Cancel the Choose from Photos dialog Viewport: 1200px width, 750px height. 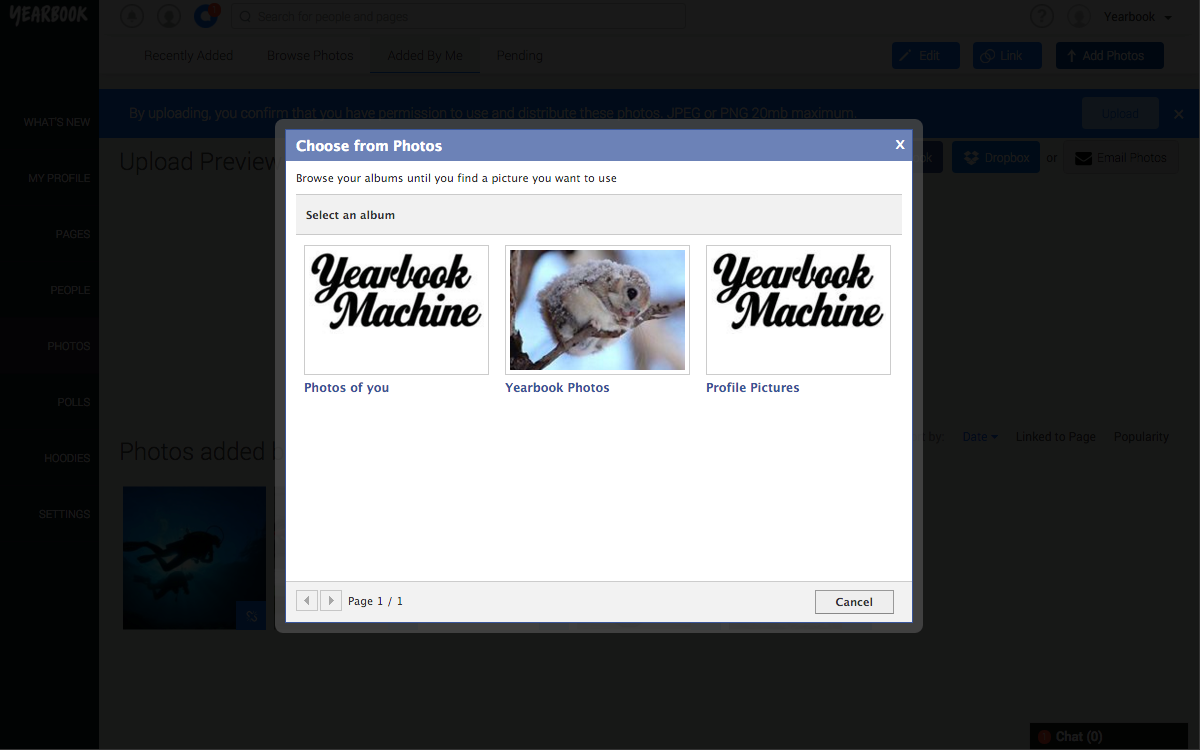tap(854, 602)
